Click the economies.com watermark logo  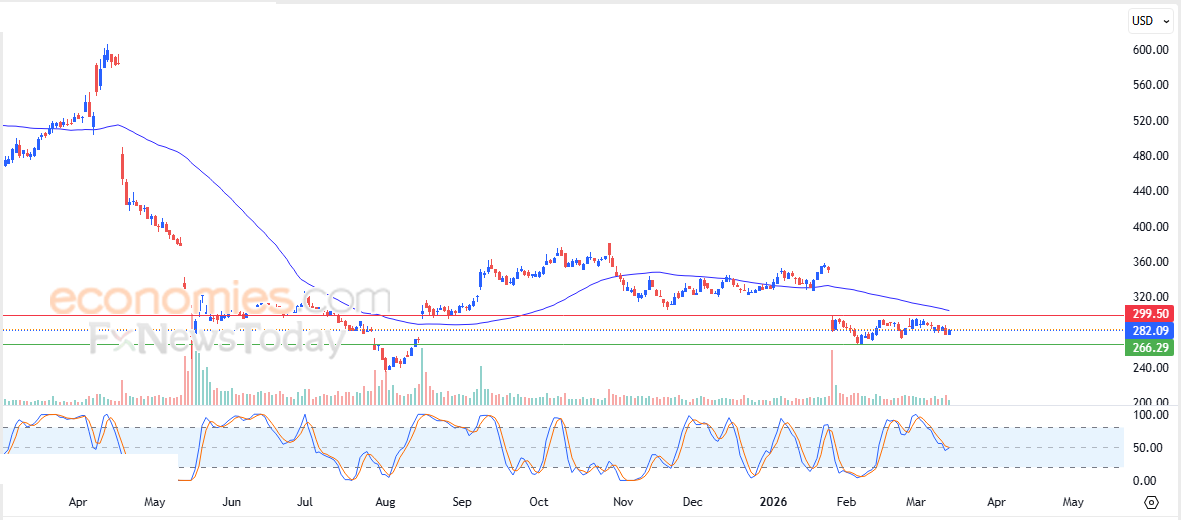click(x=220, y=299)
